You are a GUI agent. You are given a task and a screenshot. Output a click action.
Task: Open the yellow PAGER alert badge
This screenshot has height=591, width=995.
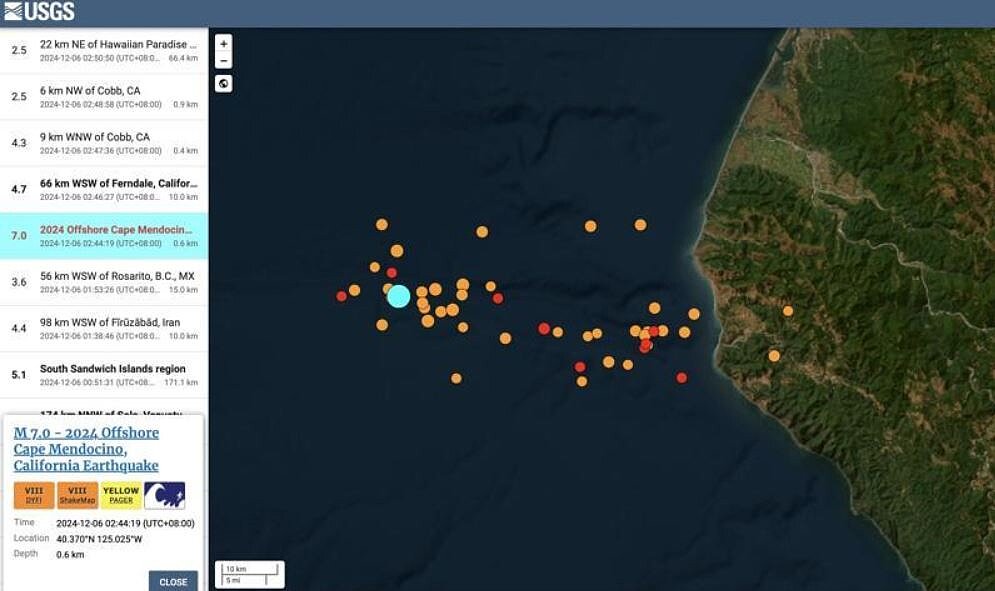pos(121,495)
